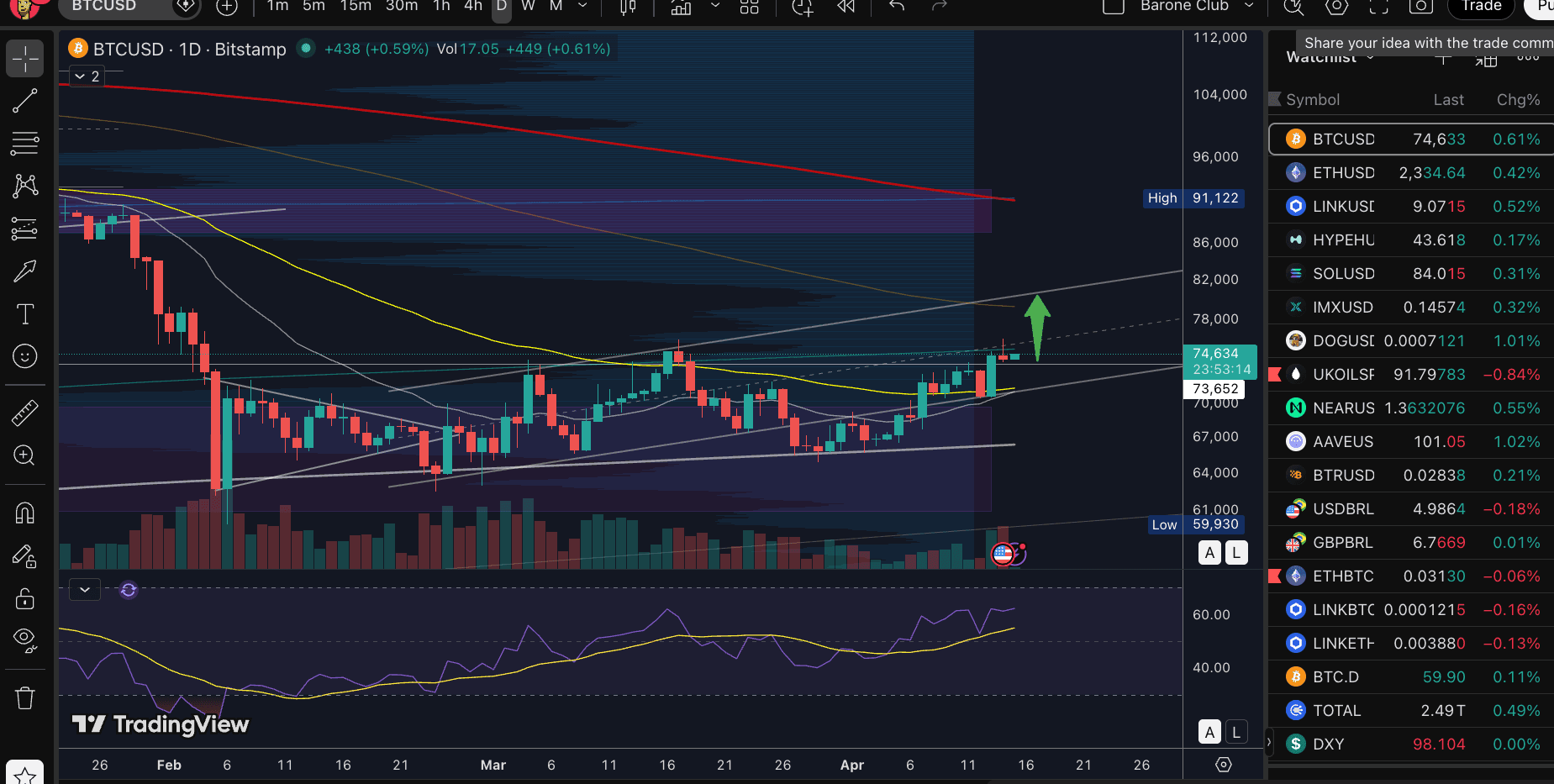Toggle log scale L on RSI pane

1236,732
